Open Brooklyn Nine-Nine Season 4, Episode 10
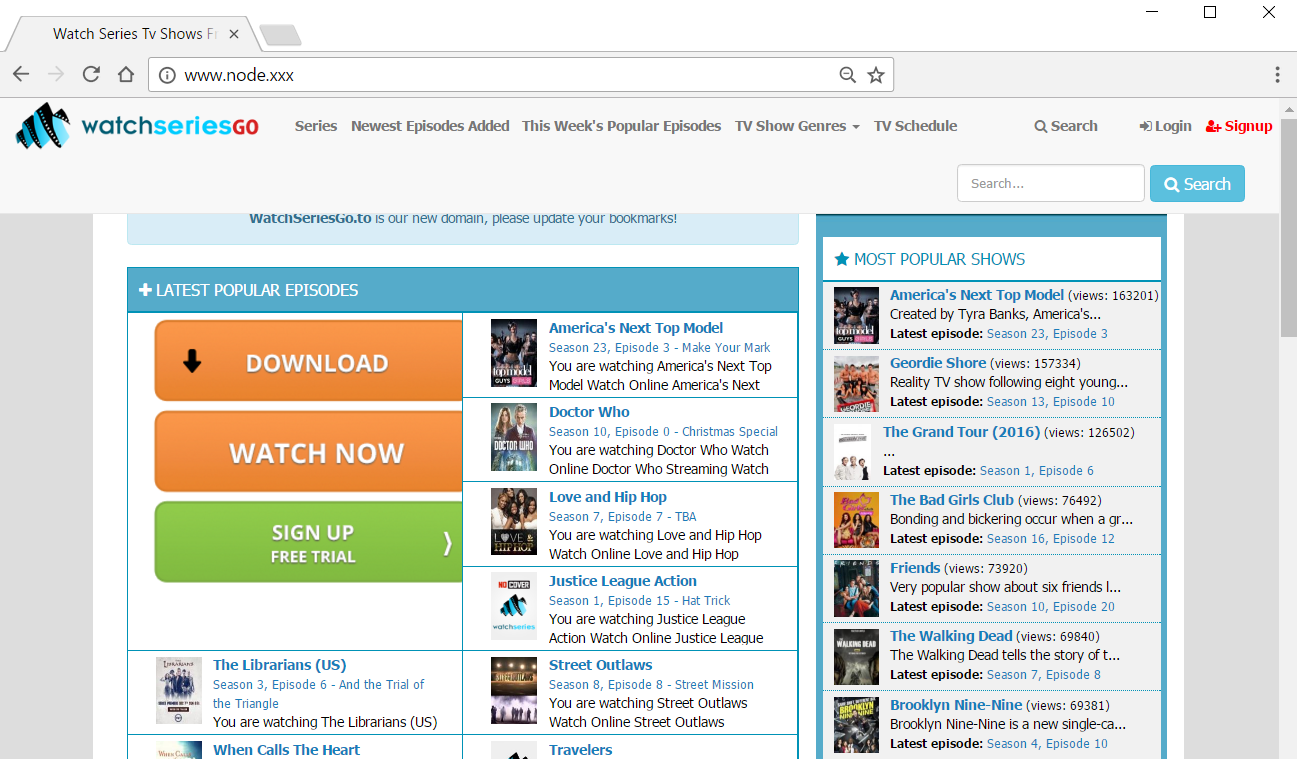 pos(1047,743)
